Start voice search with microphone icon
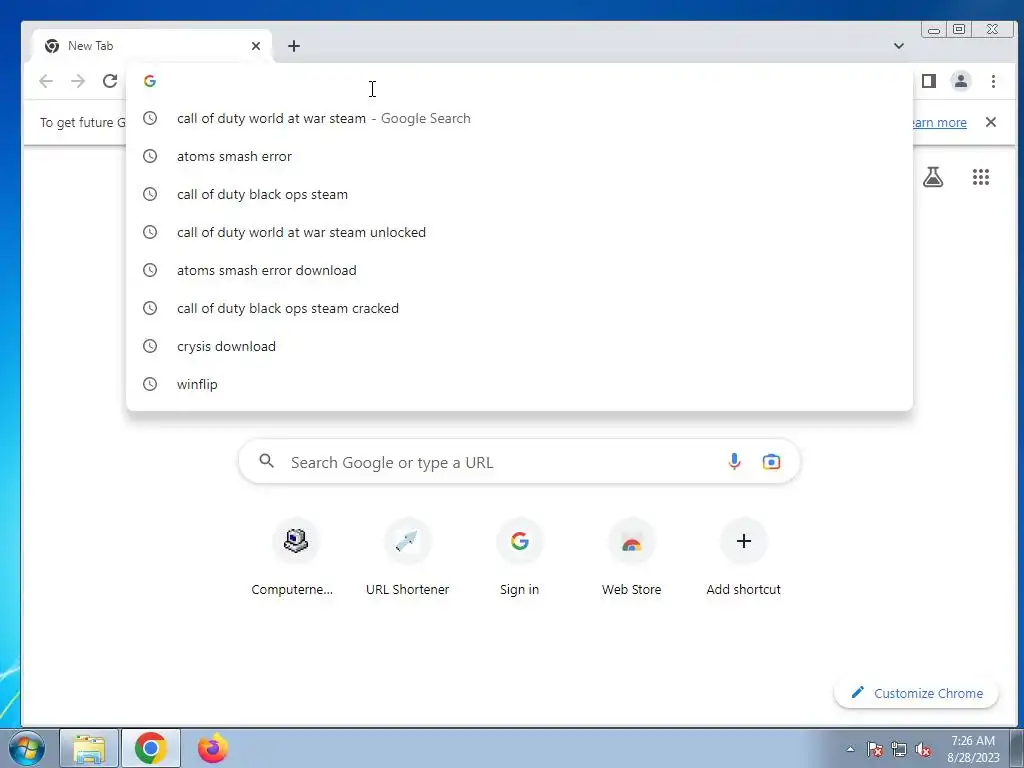The image size is (1024, 768). (x=734, y=462)
